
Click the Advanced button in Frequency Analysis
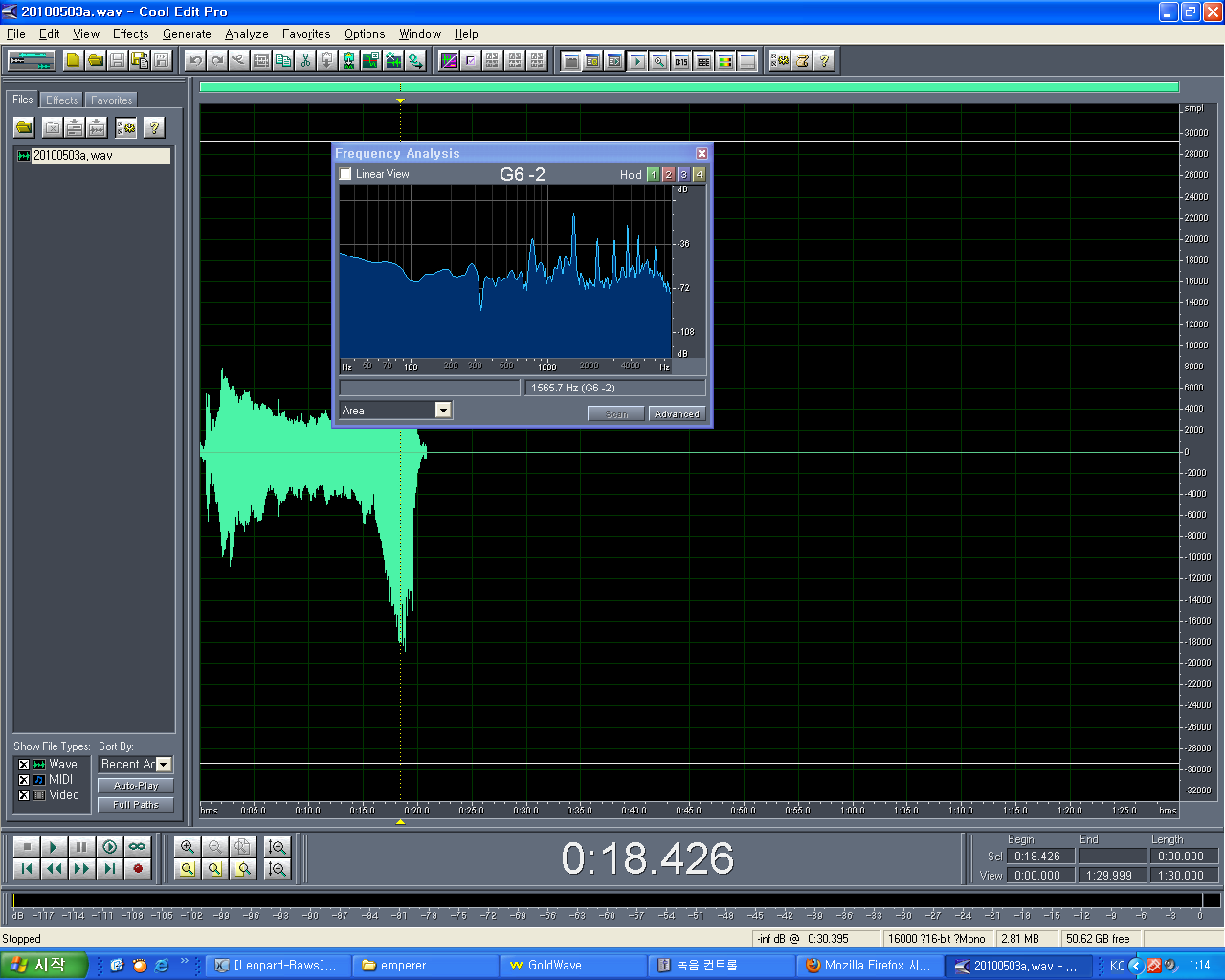[x=677, y=414]
